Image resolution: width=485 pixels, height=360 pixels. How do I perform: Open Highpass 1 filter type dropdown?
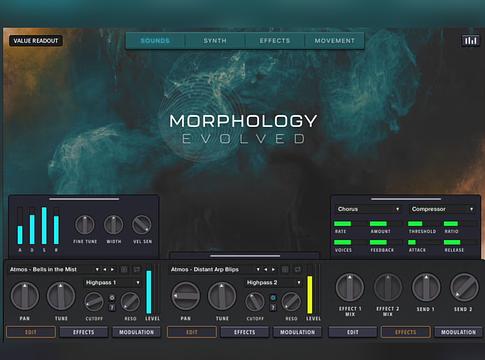tap(112, 283)
